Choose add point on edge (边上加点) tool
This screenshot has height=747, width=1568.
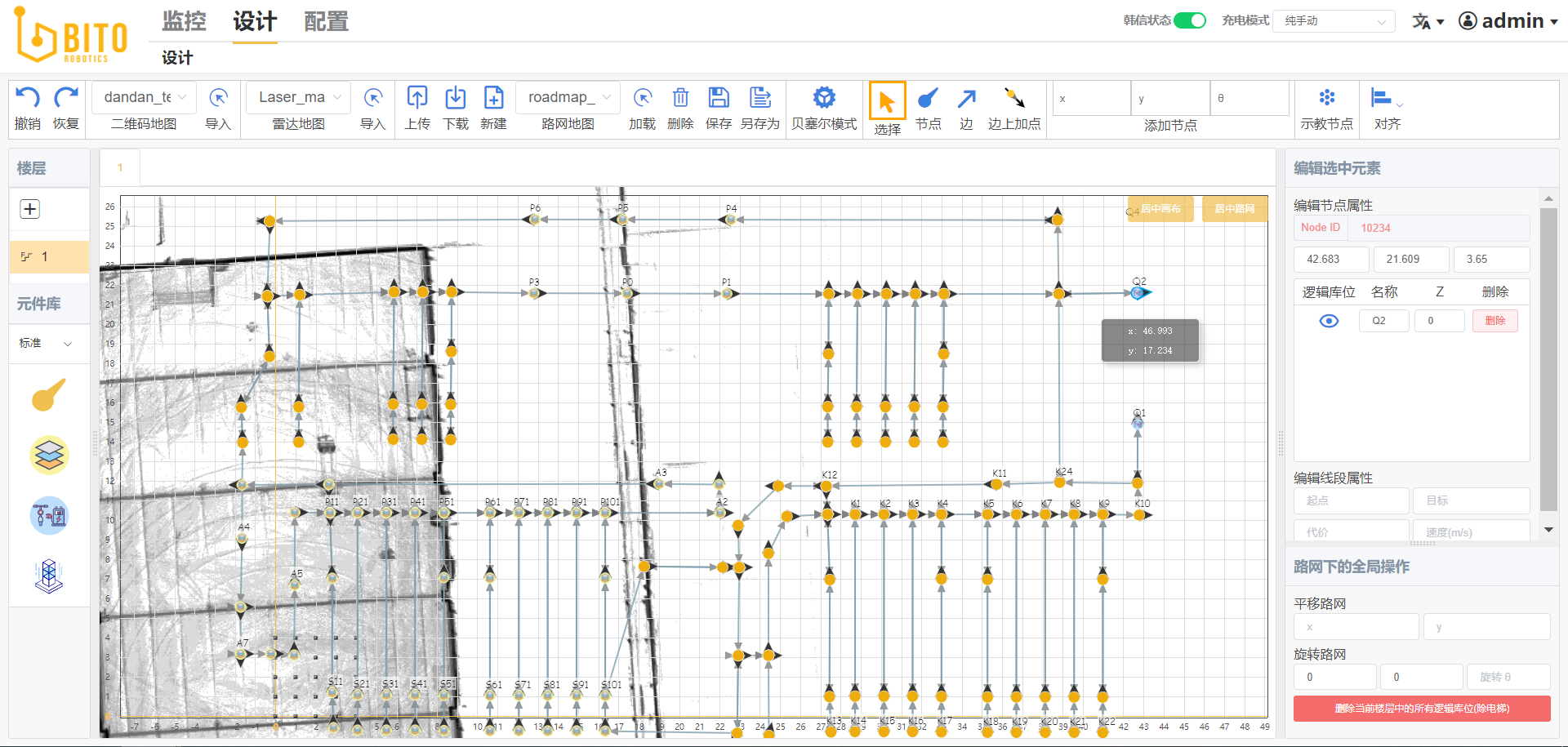1014,98
